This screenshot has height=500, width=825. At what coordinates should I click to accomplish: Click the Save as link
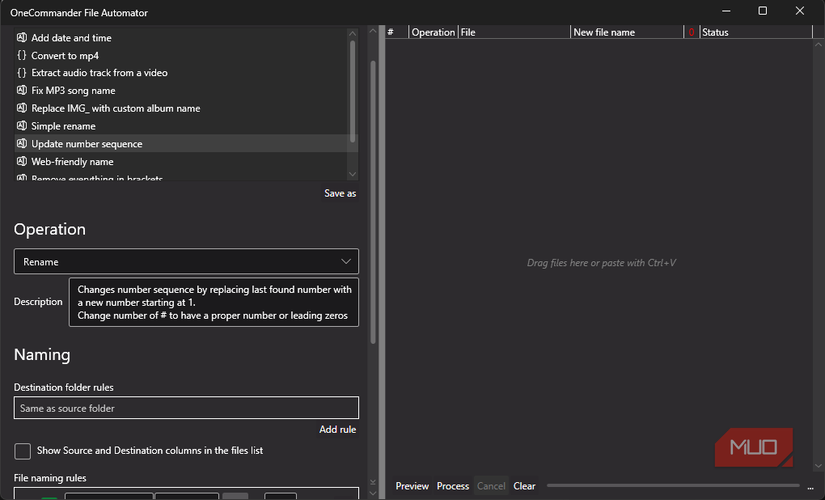click(340, 193)
